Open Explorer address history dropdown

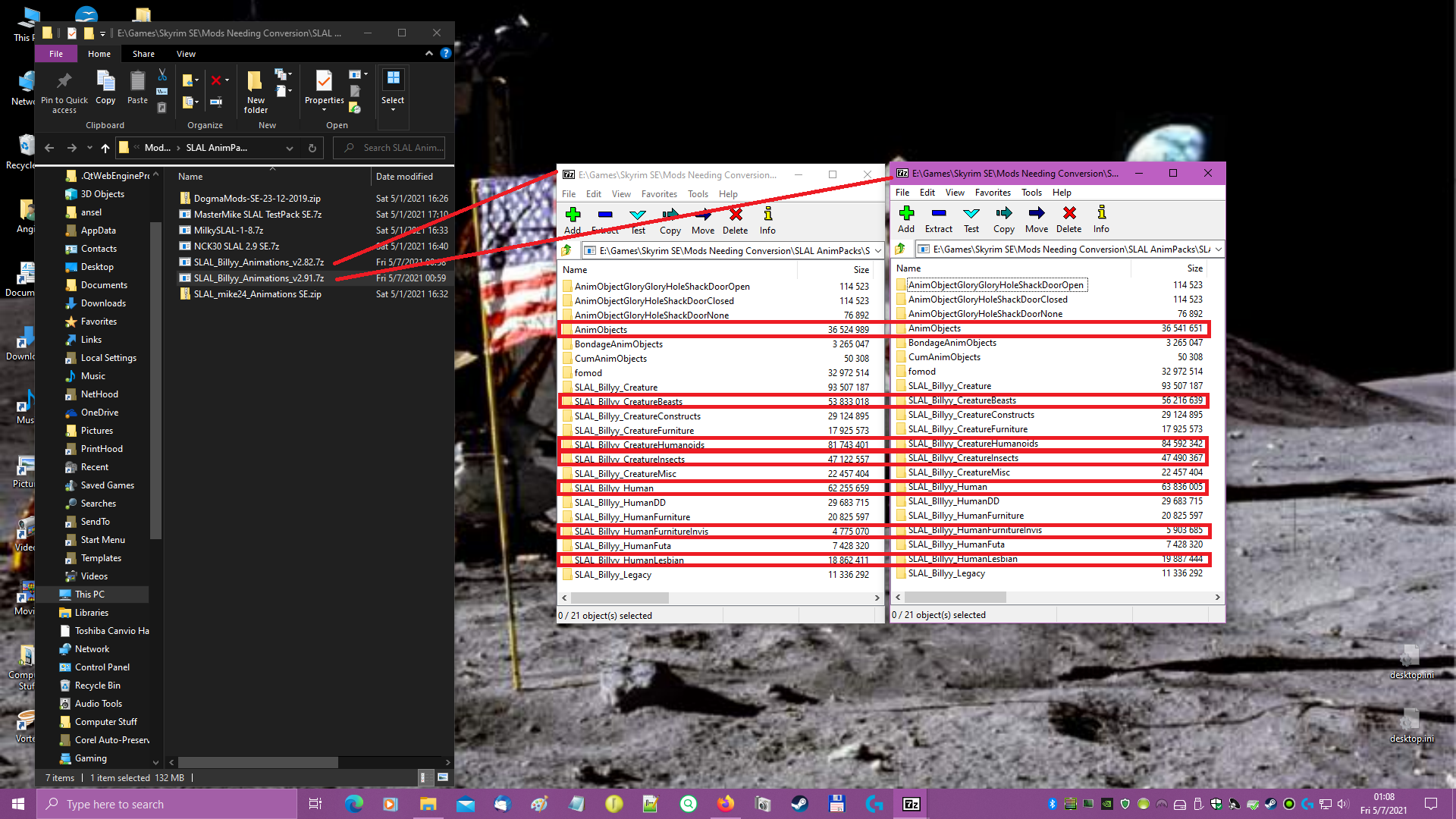[289, 148]
